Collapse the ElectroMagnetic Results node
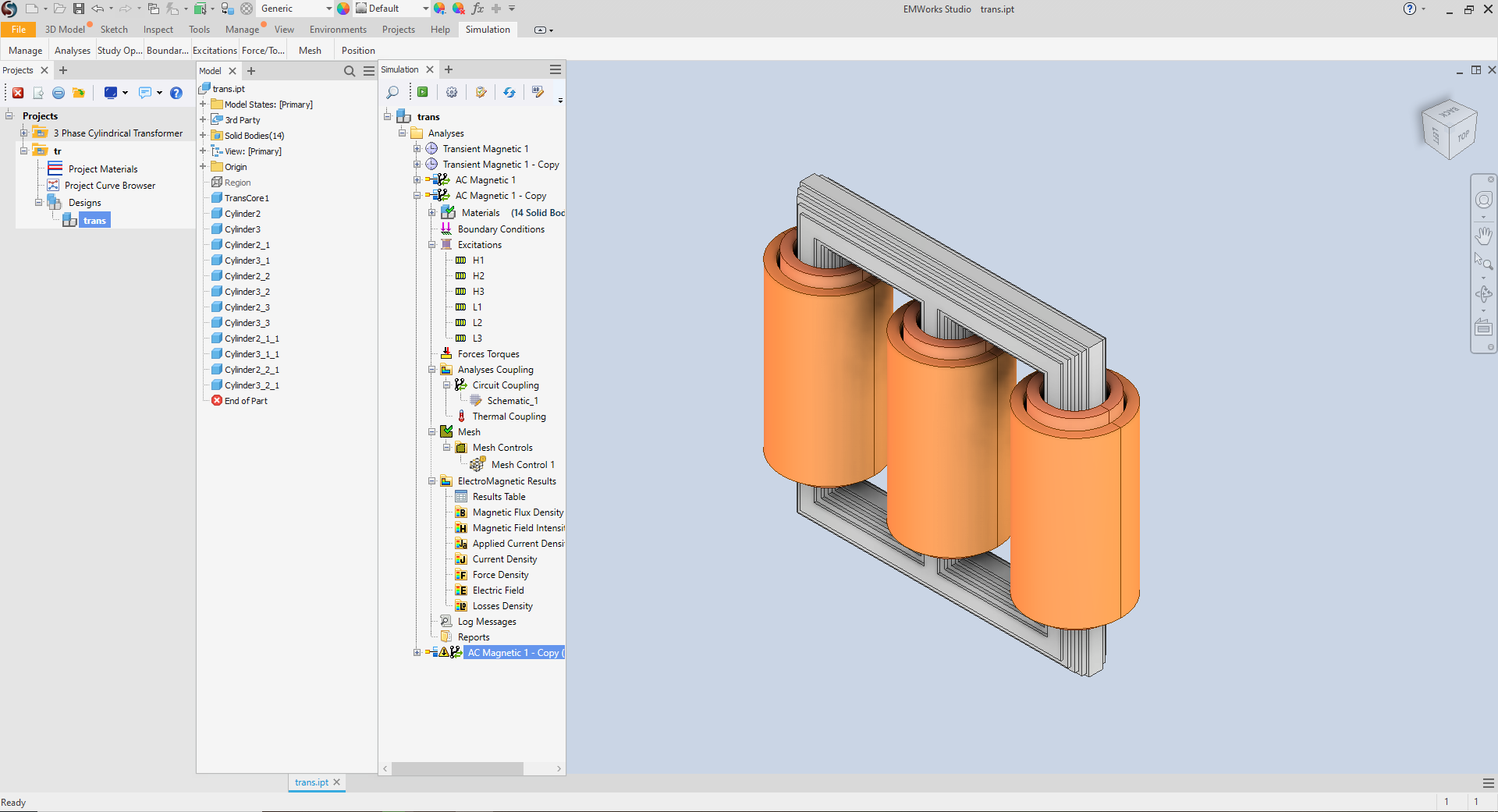Viewport: 1498px width, 812px height. tap(431, 481)
